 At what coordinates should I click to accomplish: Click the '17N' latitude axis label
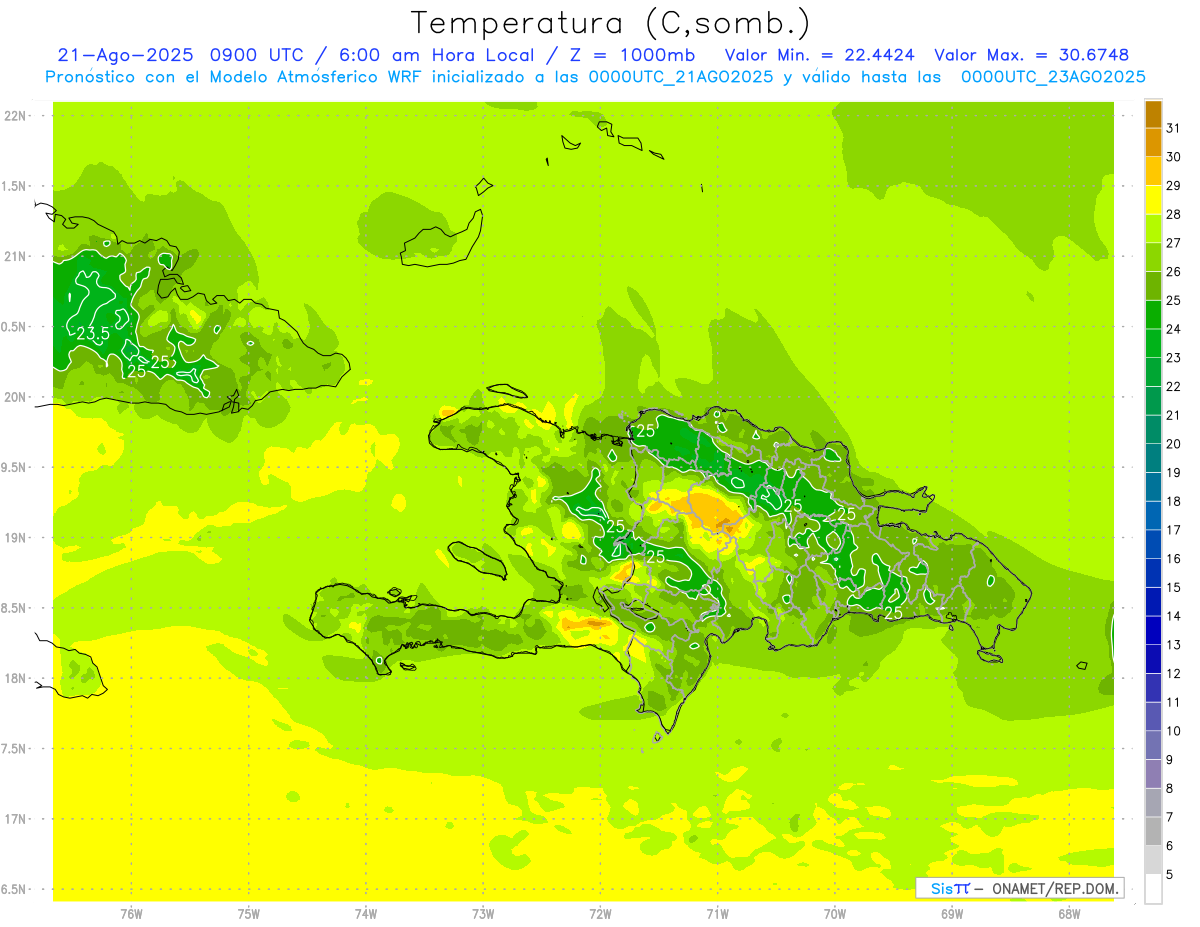pos(17,819)
